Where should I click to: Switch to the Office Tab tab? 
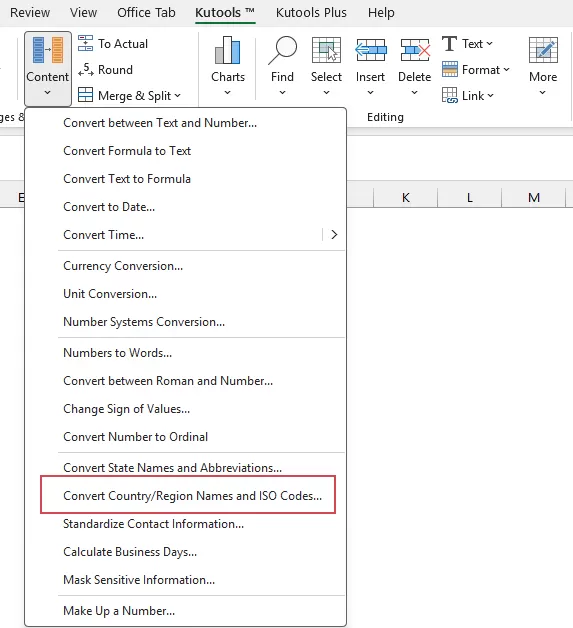click(x=146, y=13)
